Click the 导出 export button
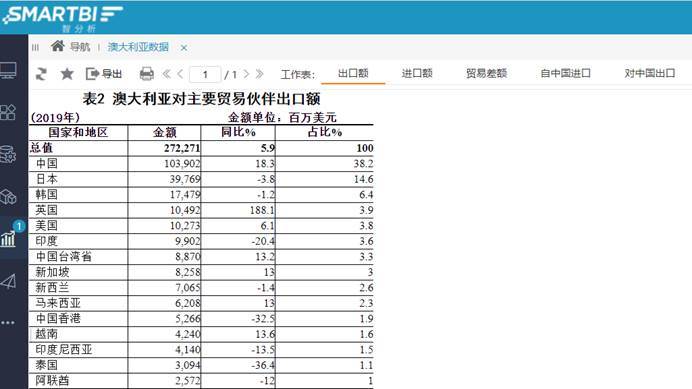This screenshot has height=389, width=692. pos(104,74)
